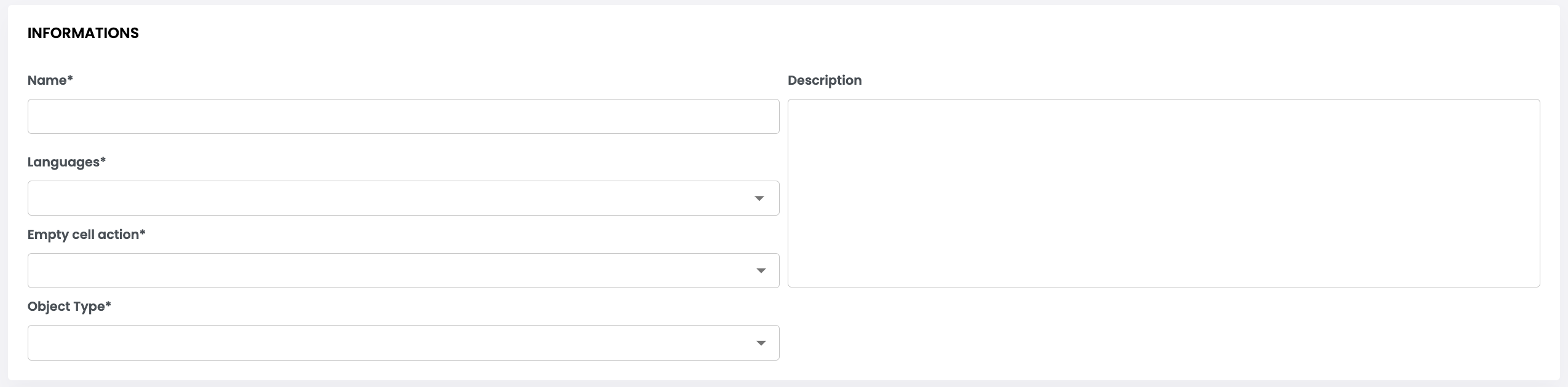This screenshot has height=387, width=1568.
Task: Click the Languages* label text
Action: click(x=63, y=162)
